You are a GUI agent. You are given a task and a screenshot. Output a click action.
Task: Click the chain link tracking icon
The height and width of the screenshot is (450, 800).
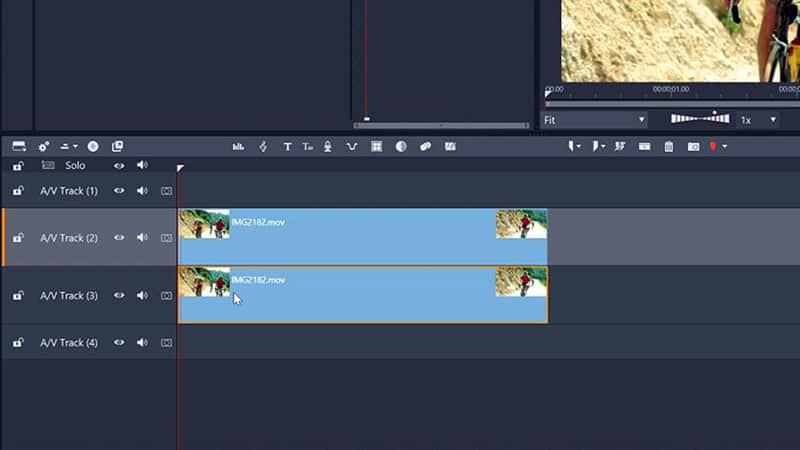coord(426,147)
